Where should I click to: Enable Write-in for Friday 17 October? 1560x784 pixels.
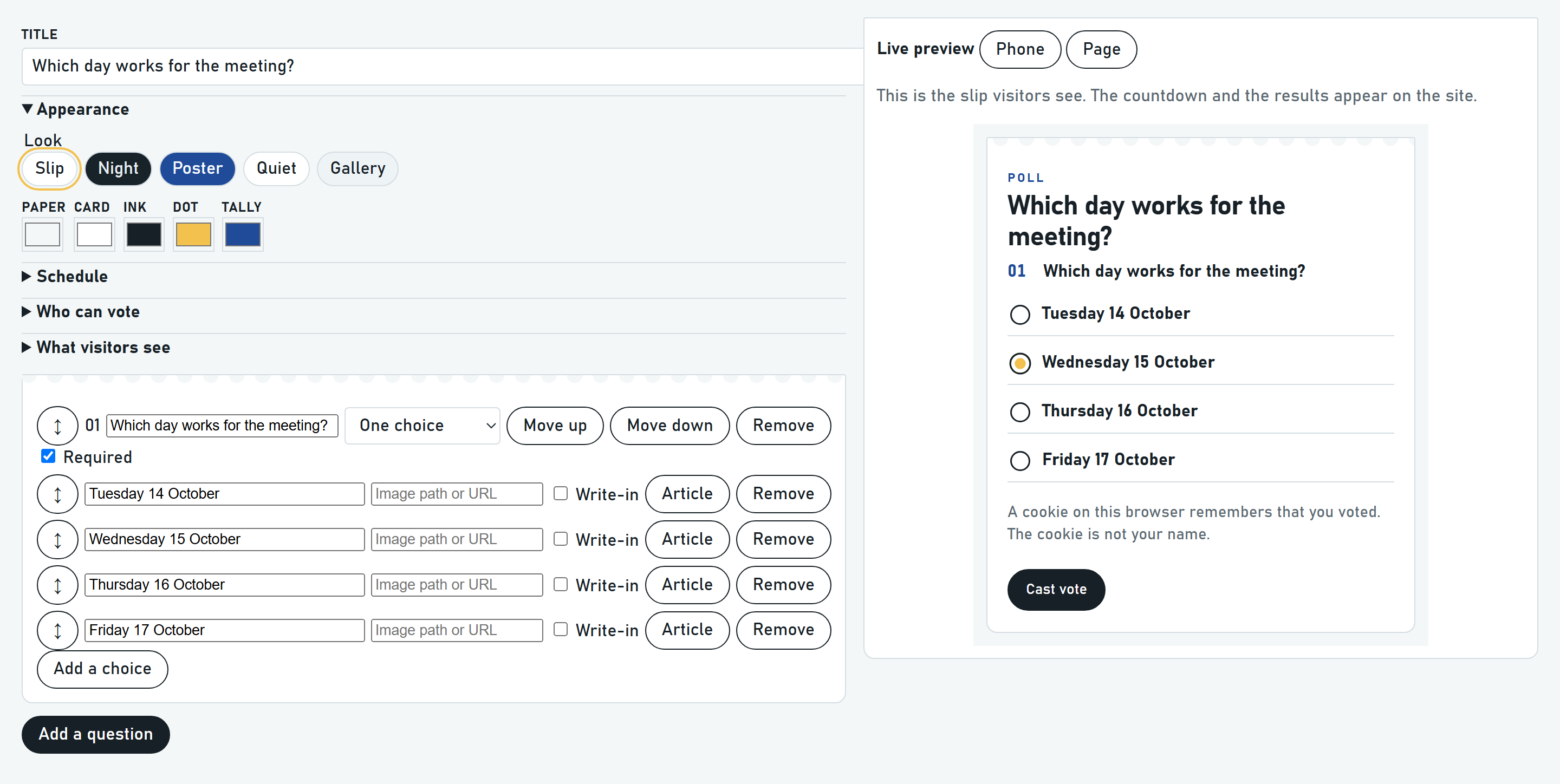[561, 630]
